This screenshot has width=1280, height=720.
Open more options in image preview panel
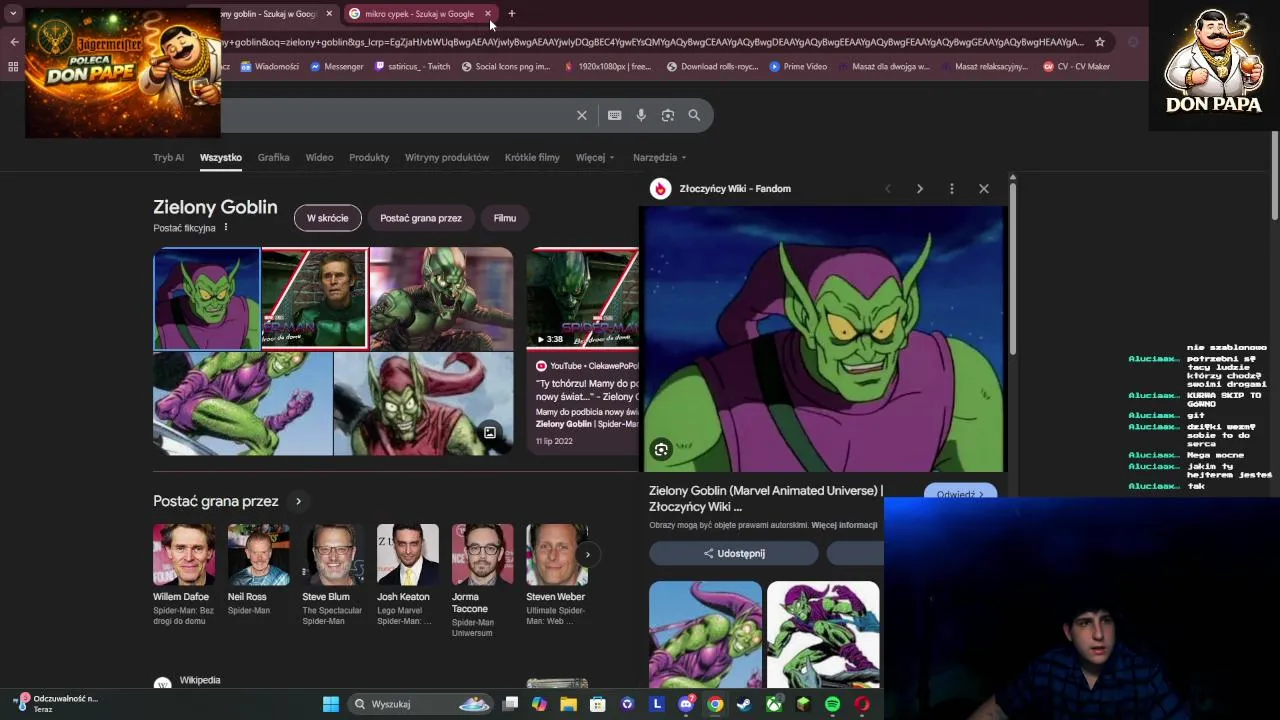tap(952, 188)
